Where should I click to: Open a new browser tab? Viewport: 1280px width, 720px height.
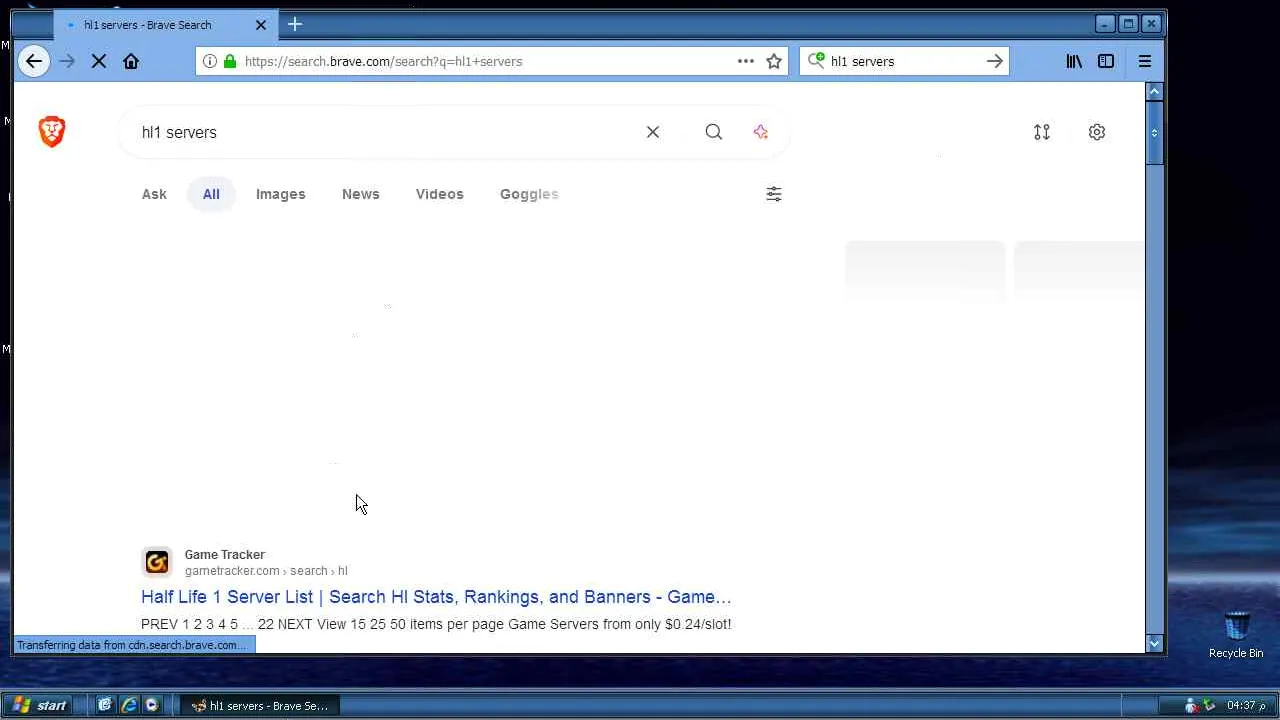(x=295, y=24)
